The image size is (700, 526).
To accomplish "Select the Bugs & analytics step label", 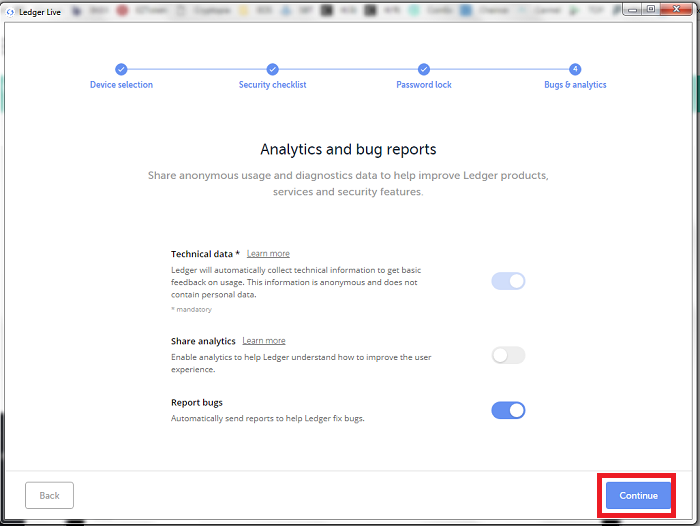I will [x=575, y=85].
